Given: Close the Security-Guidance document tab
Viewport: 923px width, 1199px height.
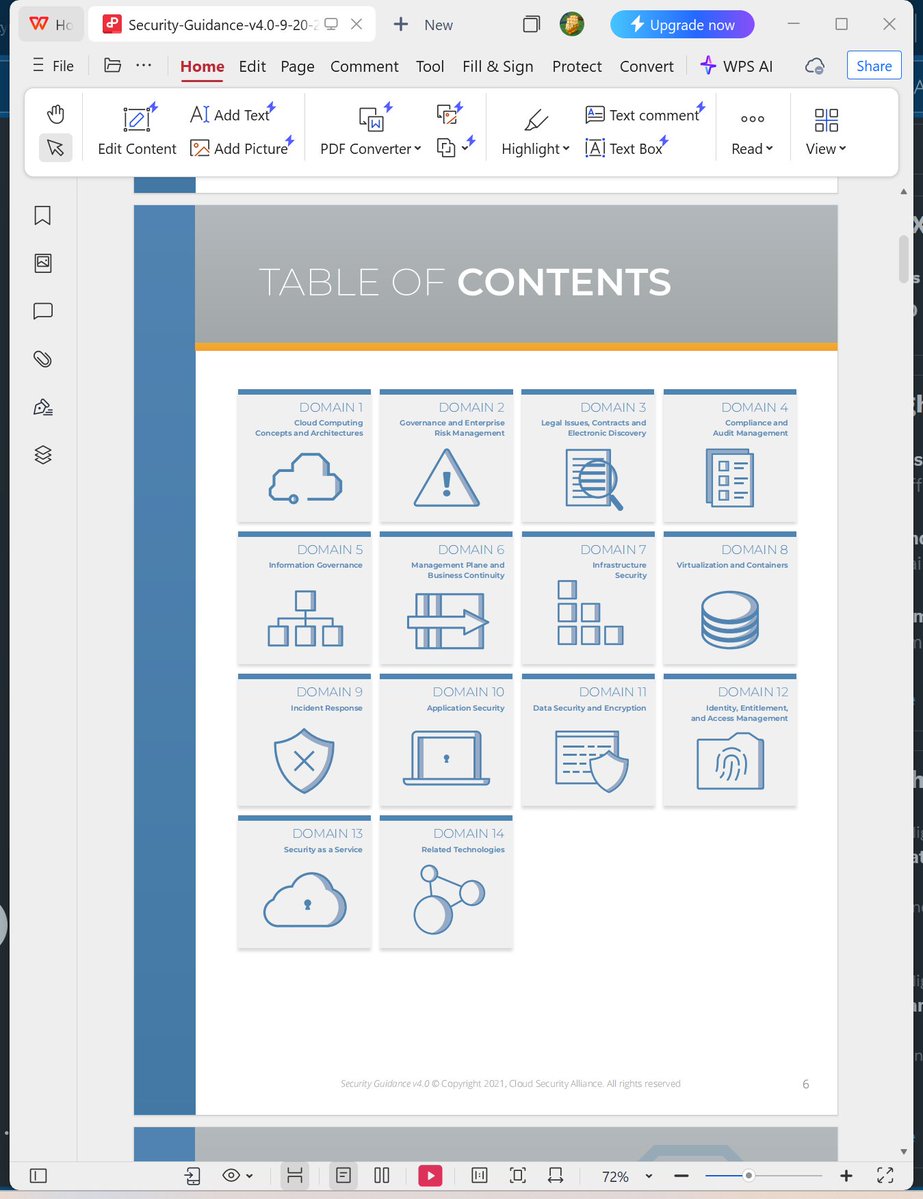Looking at the screenshot, I should pyautogui.click(x=356, y=24).
